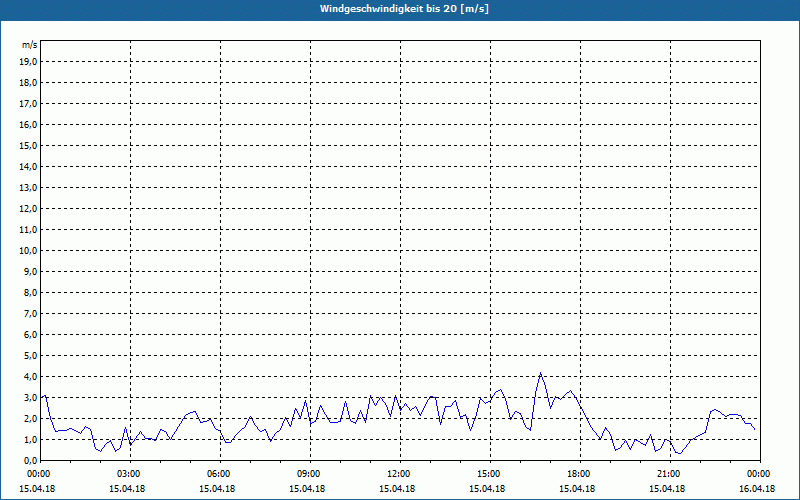This screenshot has width=800, height=500.
Task: Select the 4,0 y-axis label
Action: tap(30, 377)
